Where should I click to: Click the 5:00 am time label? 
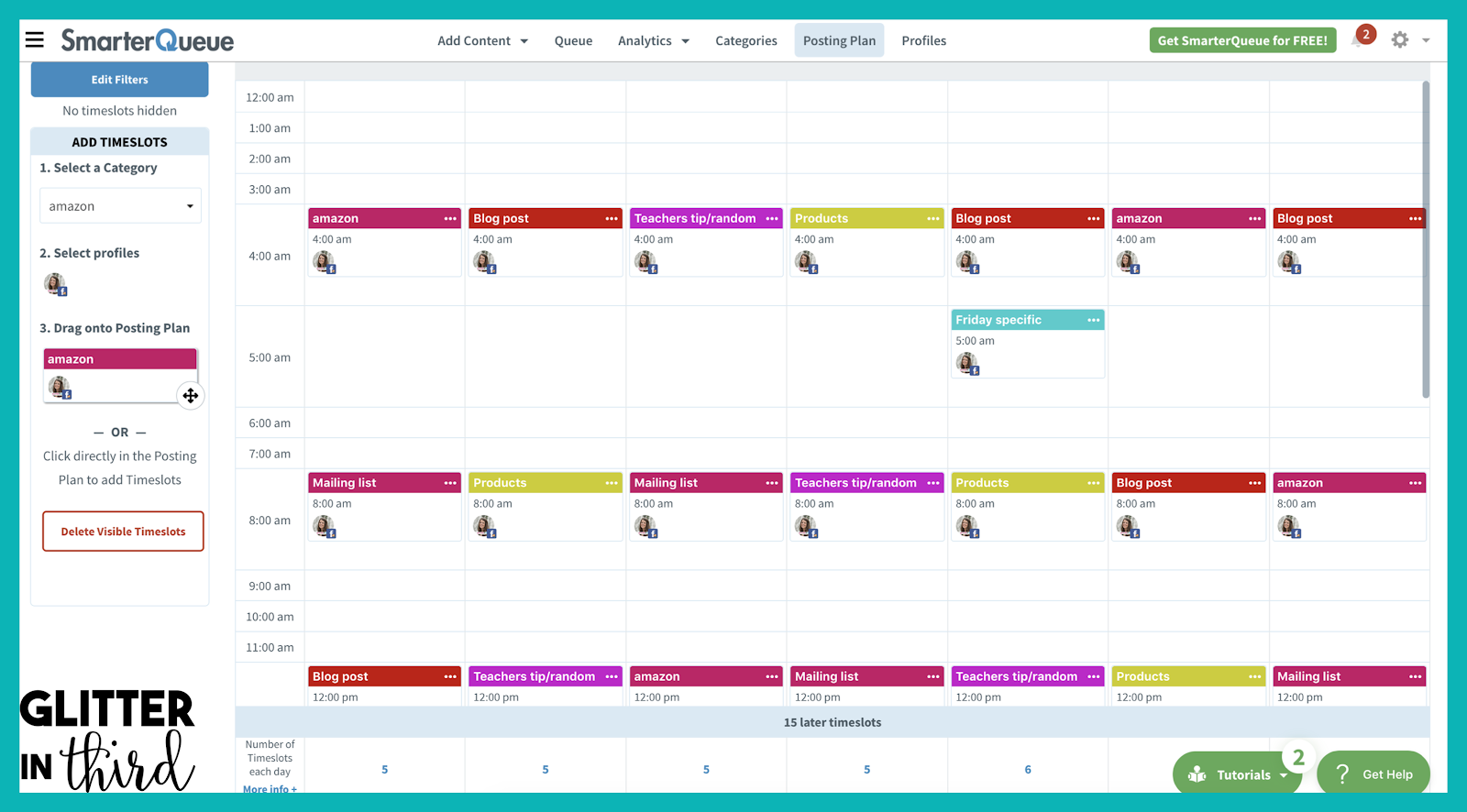click(x=270, y=357)
